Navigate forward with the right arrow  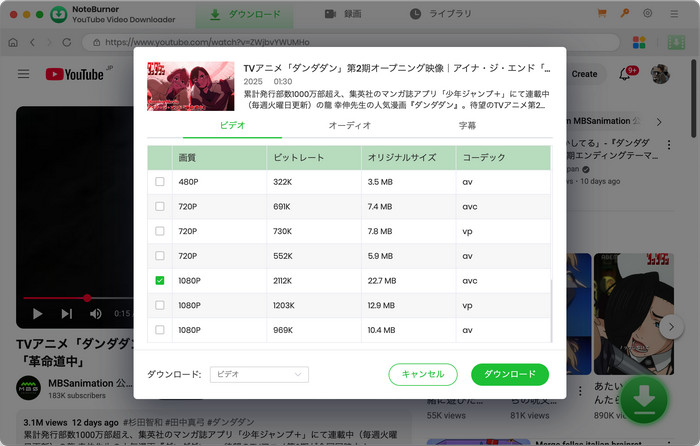(x=49, y=42)
